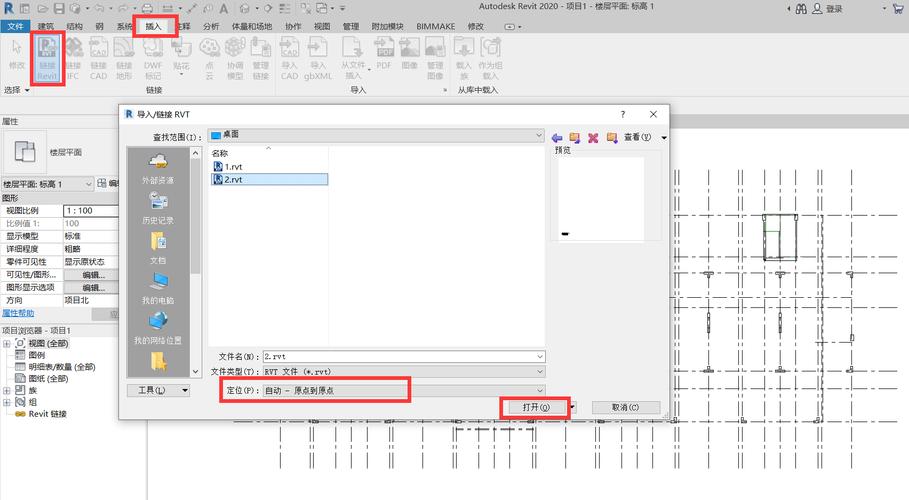Click the red delete X icon
Viewport: 909px width, 500px height.
tap(593, 137)
